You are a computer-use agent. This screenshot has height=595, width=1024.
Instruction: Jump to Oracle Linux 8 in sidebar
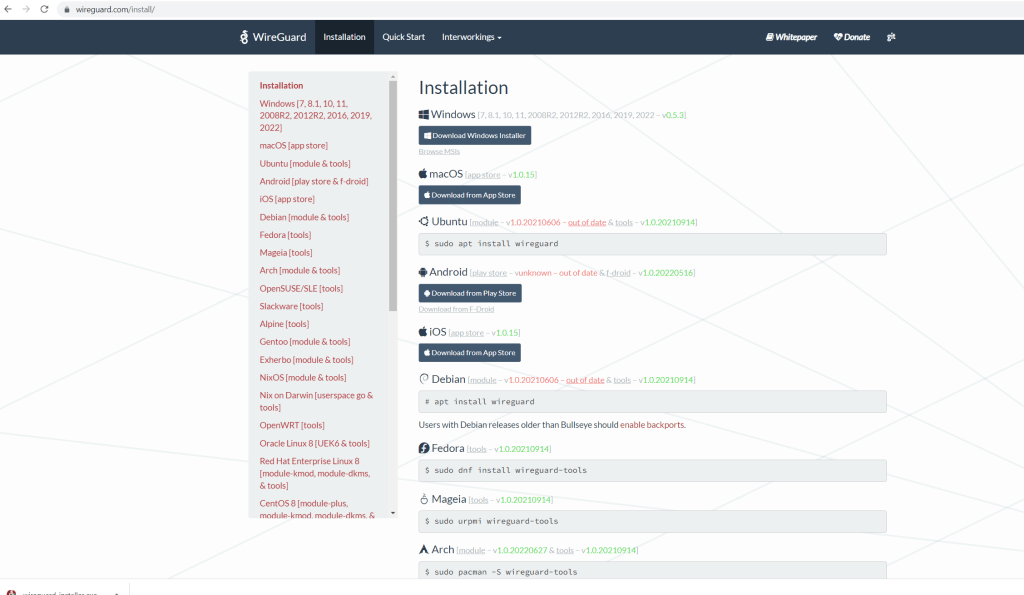point(315,443)
